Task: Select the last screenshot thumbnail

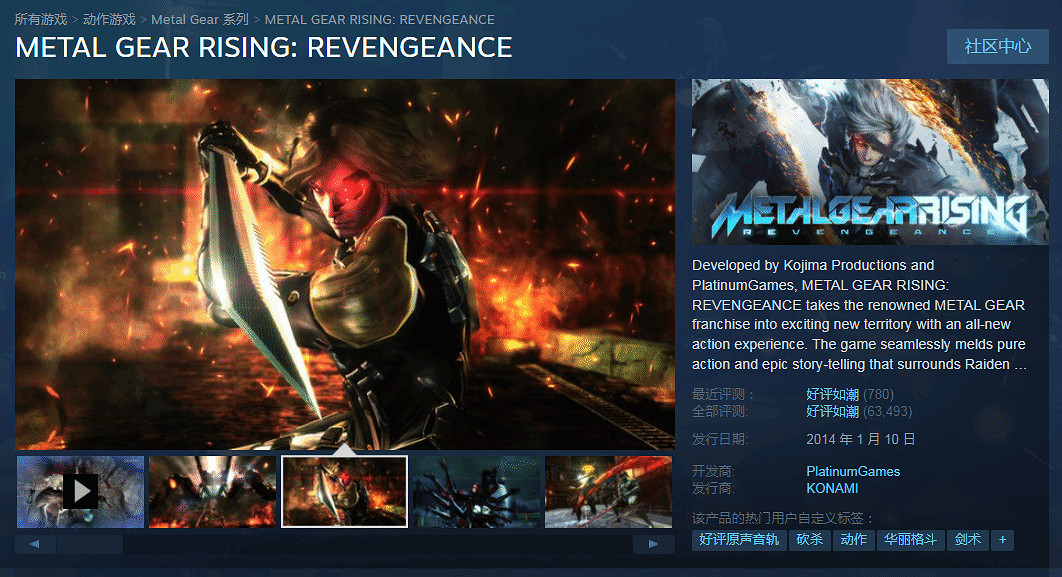Action: coord(608,491)
